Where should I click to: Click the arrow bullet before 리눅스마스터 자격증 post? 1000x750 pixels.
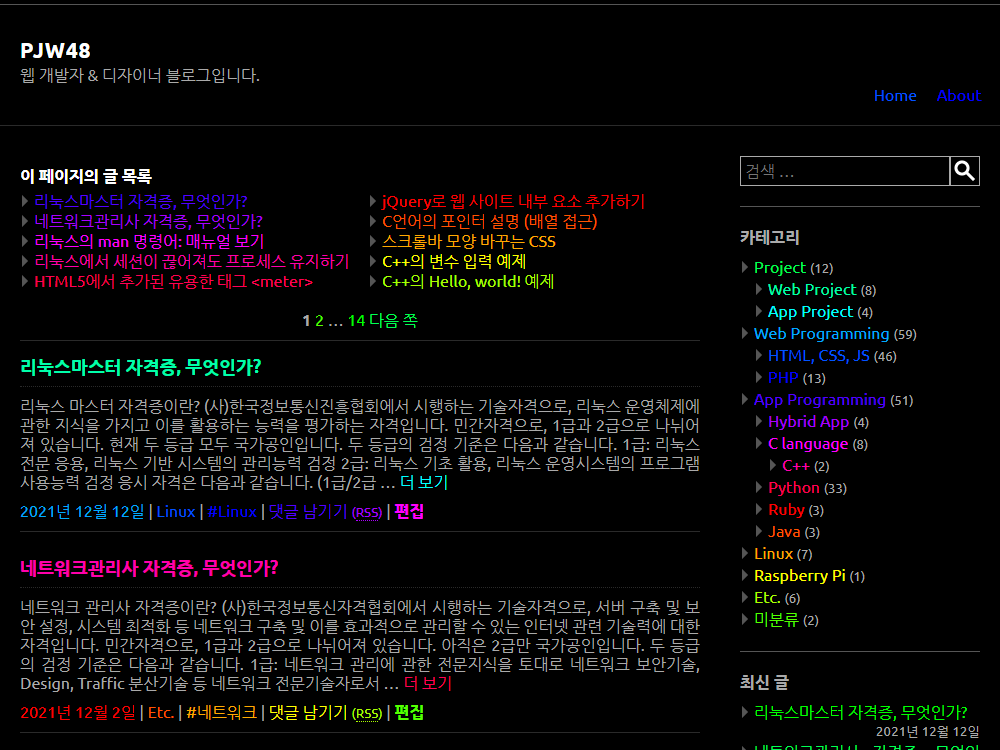tap(24, 200)
